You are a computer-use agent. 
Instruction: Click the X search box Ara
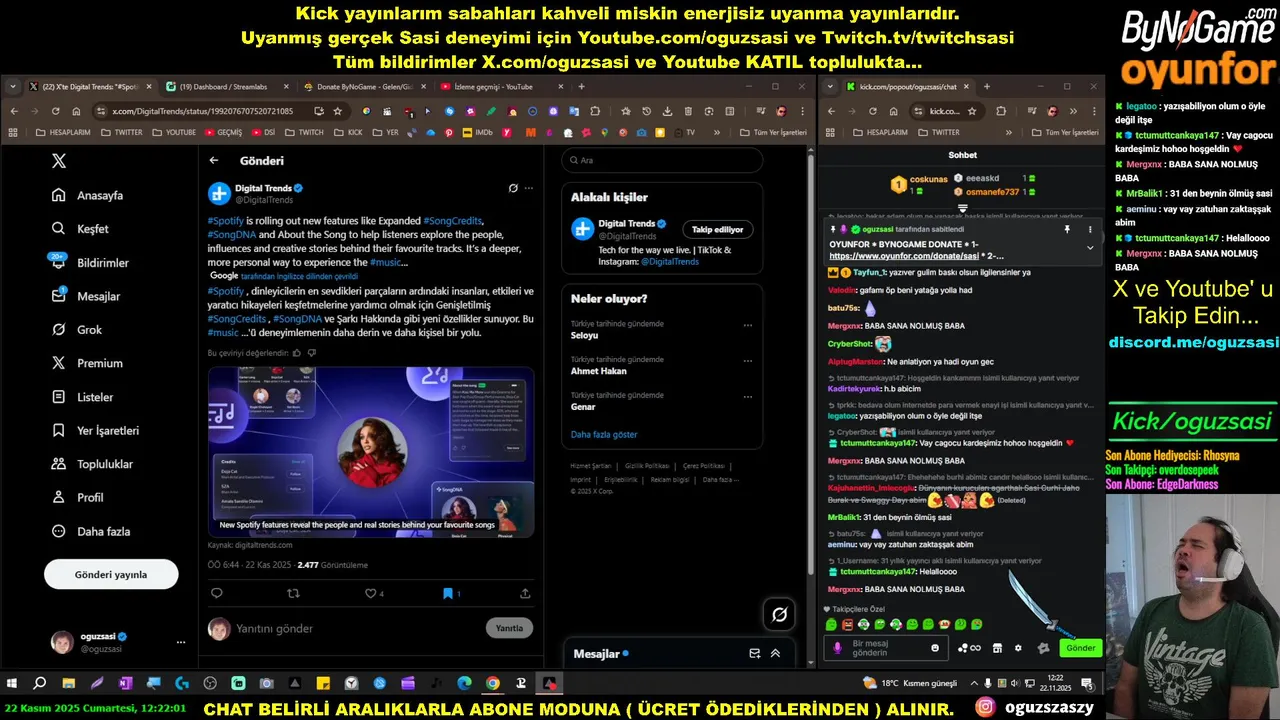coord(662,160)
